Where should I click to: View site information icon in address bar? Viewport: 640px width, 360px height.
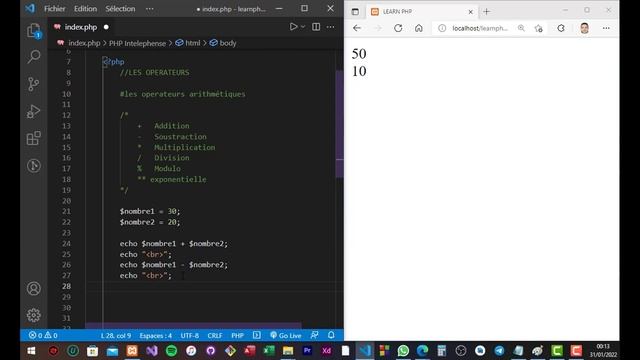point(442,28)
